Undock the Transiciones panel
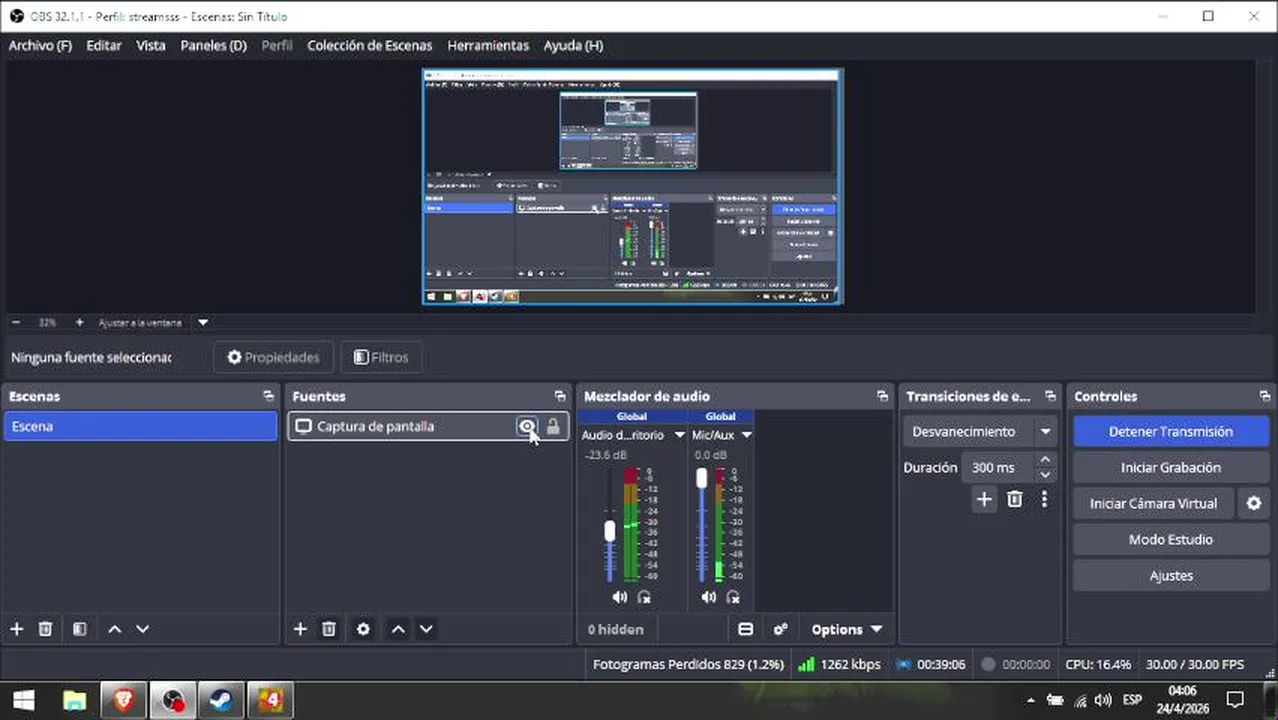This screenshot has height=720, width=1278. pos(1050,396)
